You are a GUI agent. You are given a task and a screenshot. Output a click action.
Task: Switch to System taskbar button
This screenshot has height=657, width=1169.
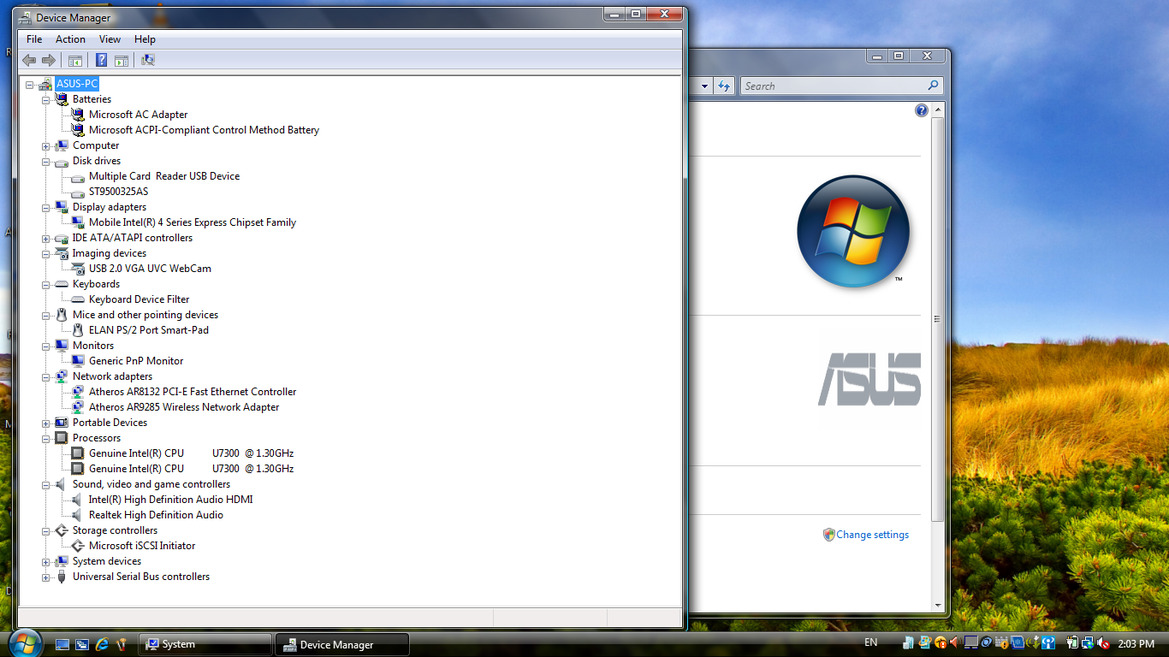[x=204, y=644]
